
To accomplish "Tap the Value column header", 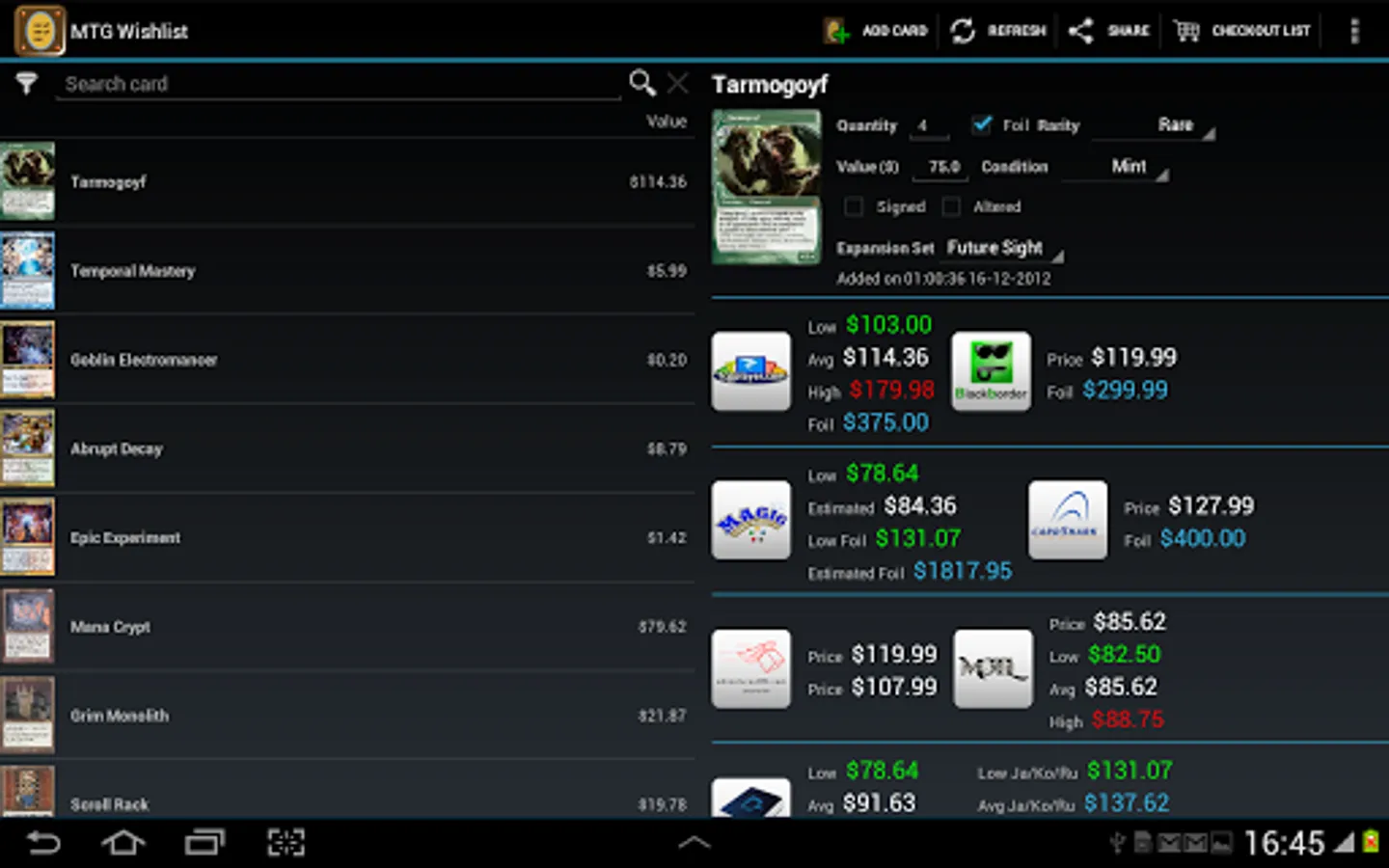I will click(667, 122).
